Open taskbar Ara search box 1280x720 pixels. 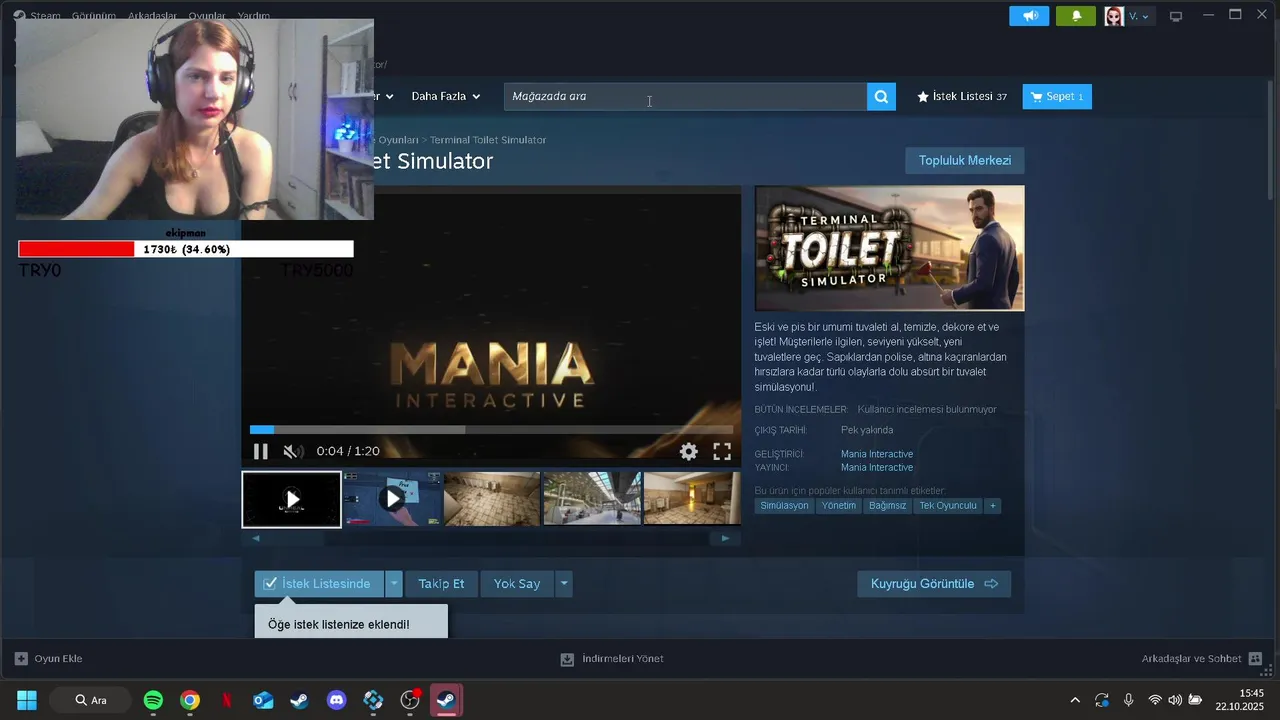pyautogui.click(x=90, y=700)
